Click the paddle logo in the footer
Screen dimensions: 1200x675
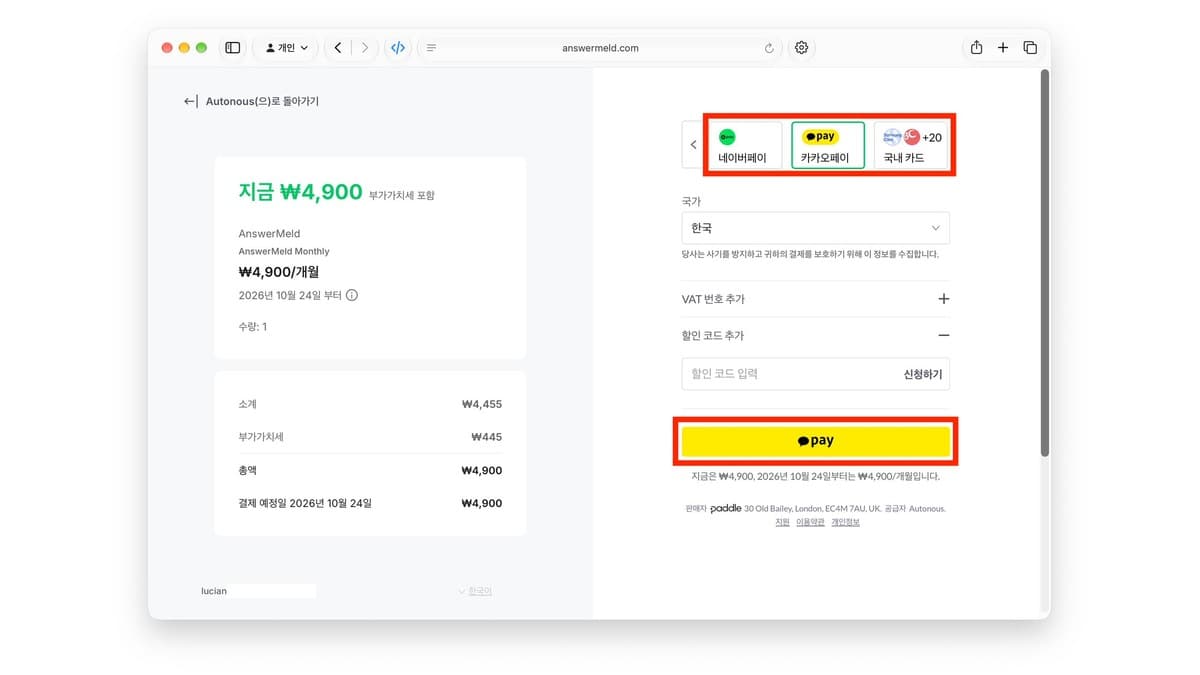(x=726, y=508)
